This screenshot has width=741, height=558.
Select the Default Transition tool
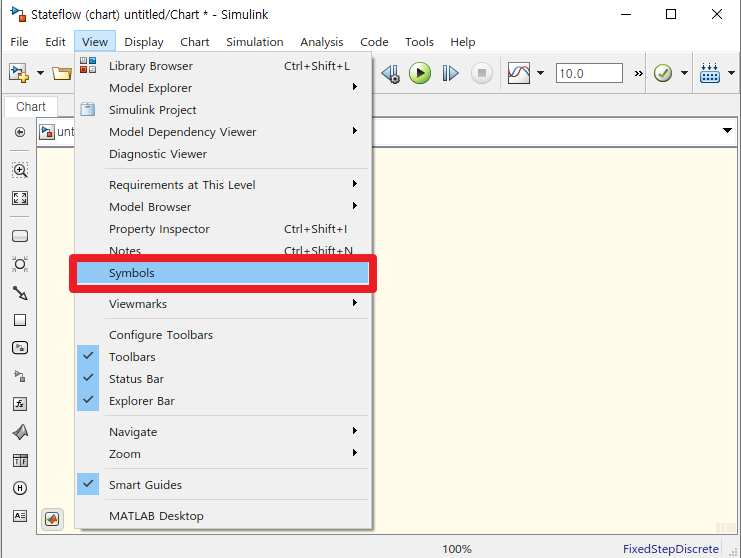pos(20,293)
